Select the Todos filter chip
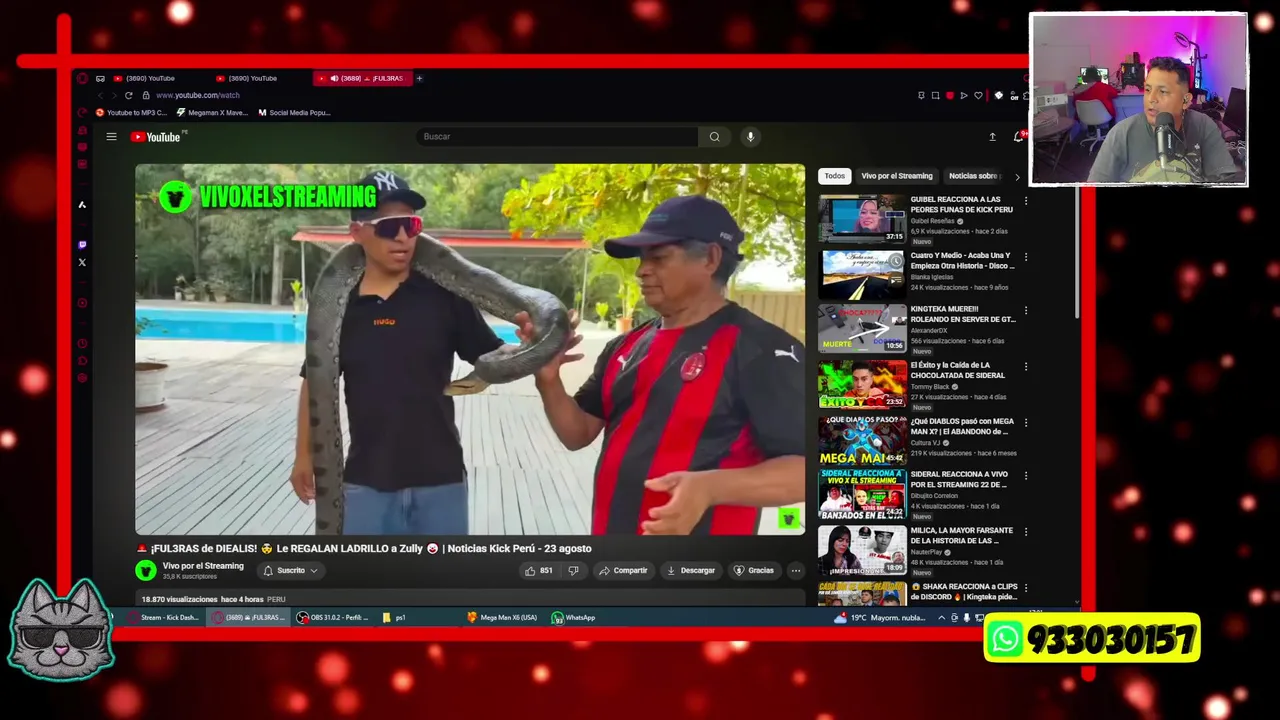This screenshot has width=1280, height=720. point(834,176)
